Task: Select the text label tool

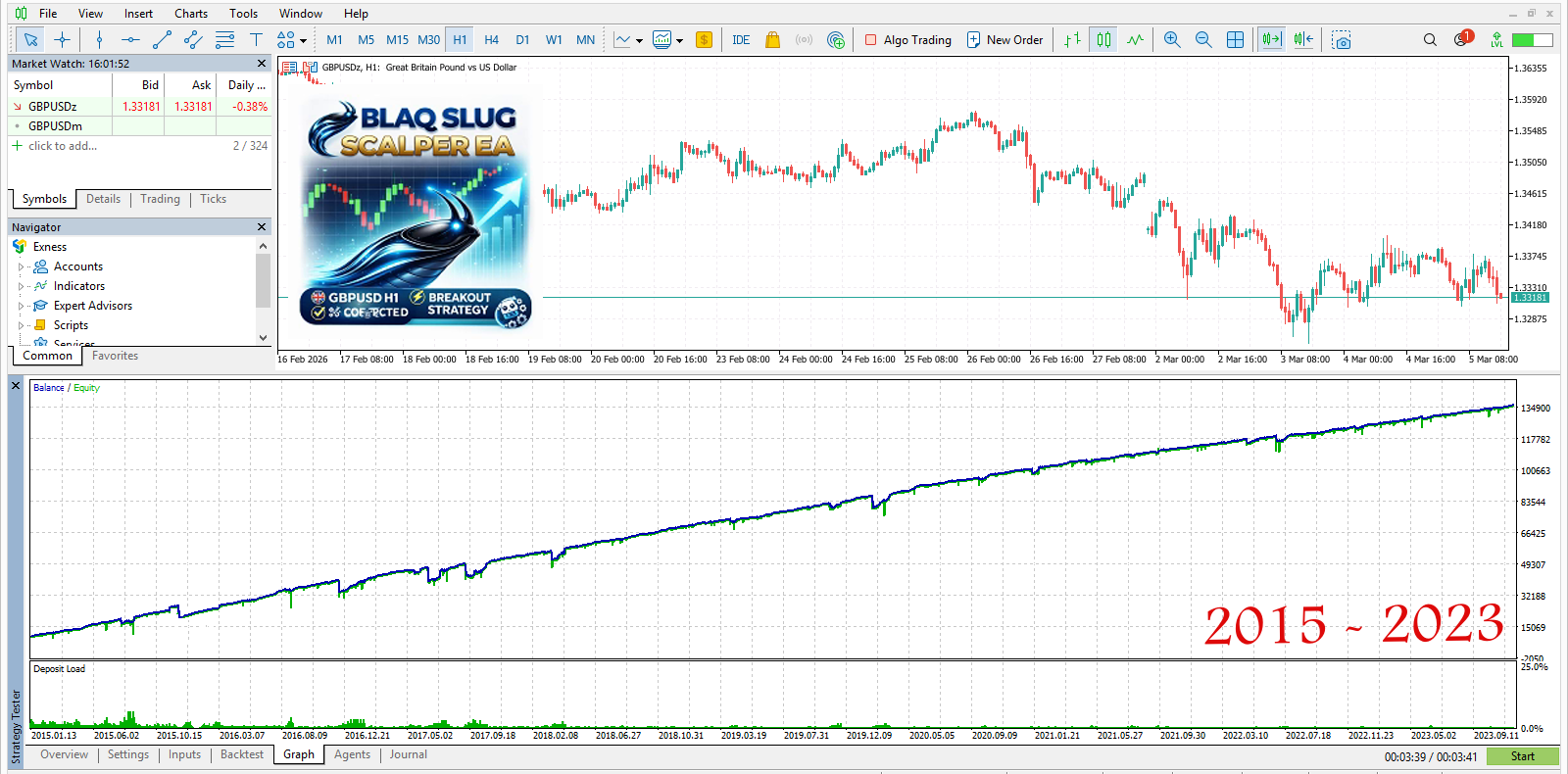Action: tap(256, 40)
